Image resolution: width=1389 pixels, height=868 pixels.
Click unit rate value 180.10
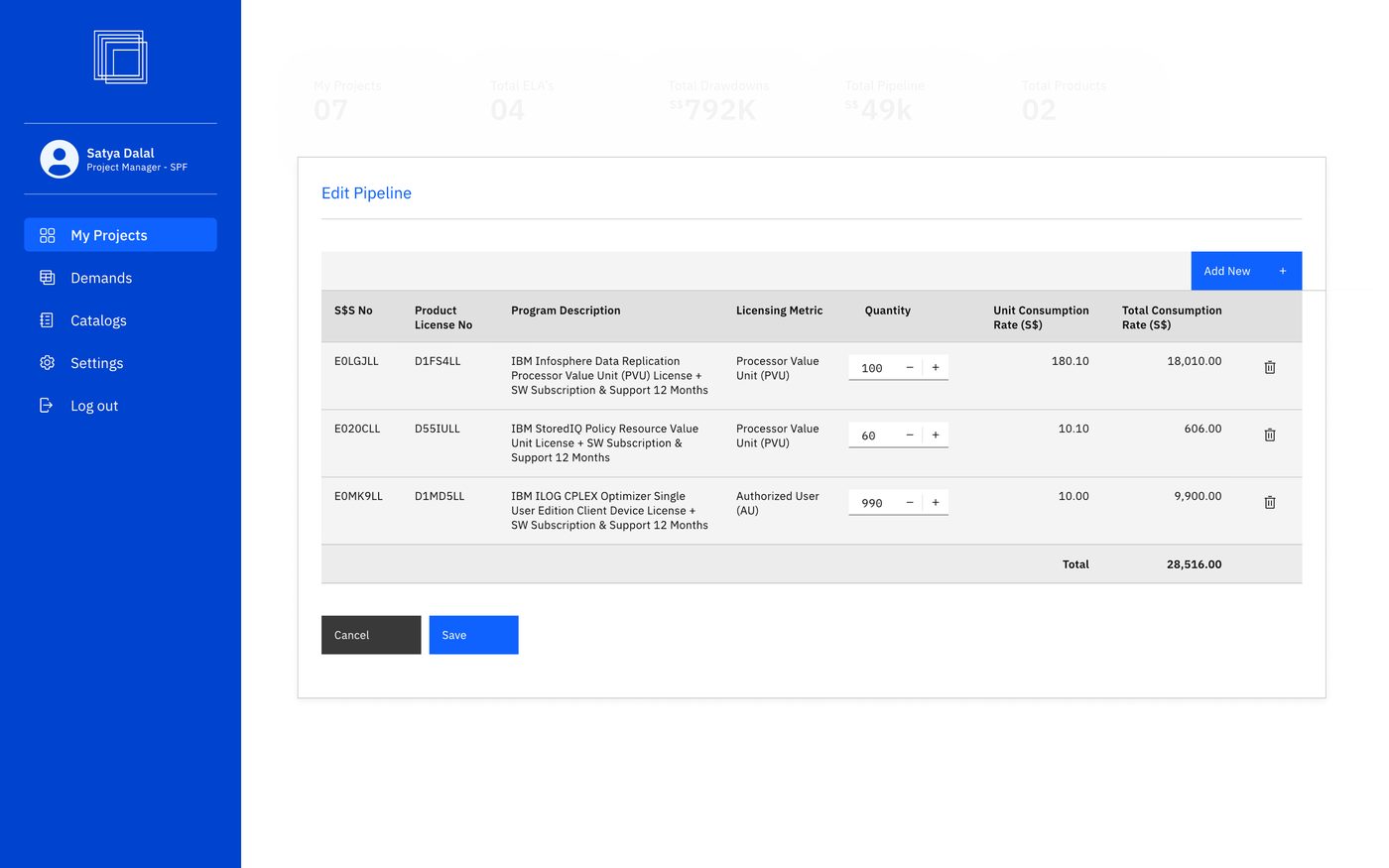coord(1070,361)
